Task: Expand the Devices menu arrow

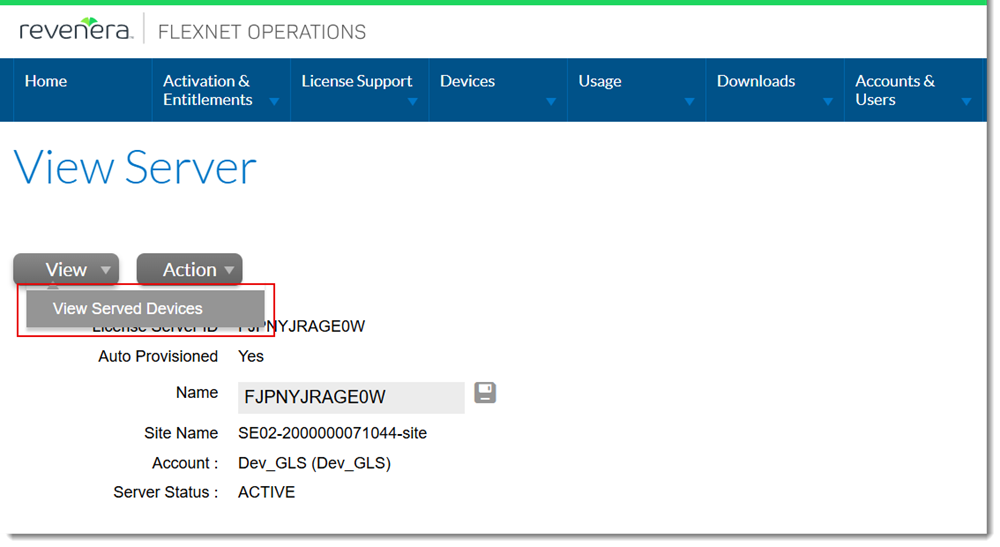Action: [x=551, y=101]
